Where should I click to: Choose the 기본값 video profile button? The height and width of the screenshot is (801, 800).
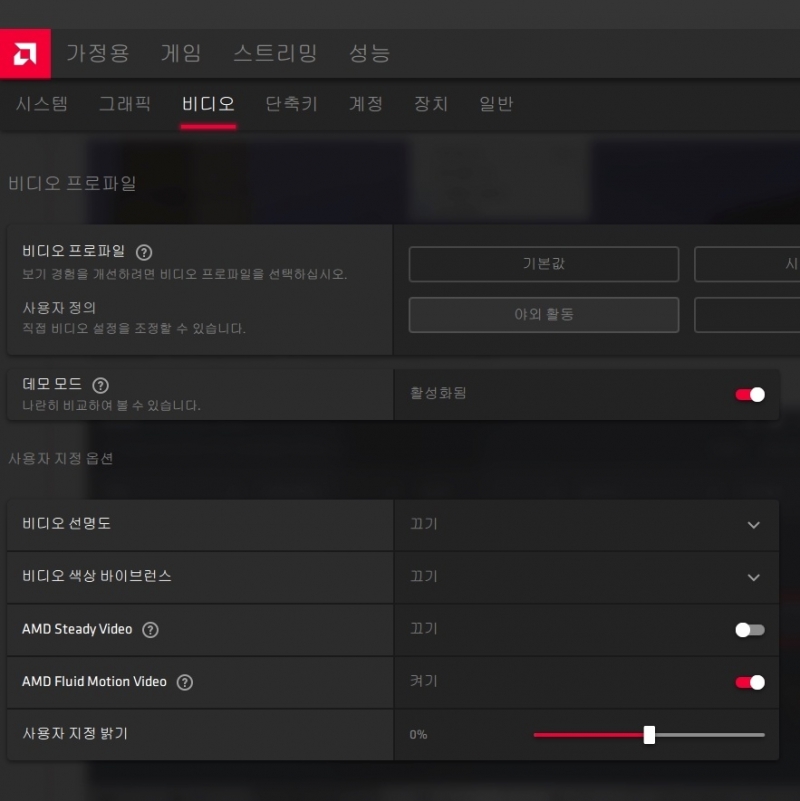(x=544, y=264)
